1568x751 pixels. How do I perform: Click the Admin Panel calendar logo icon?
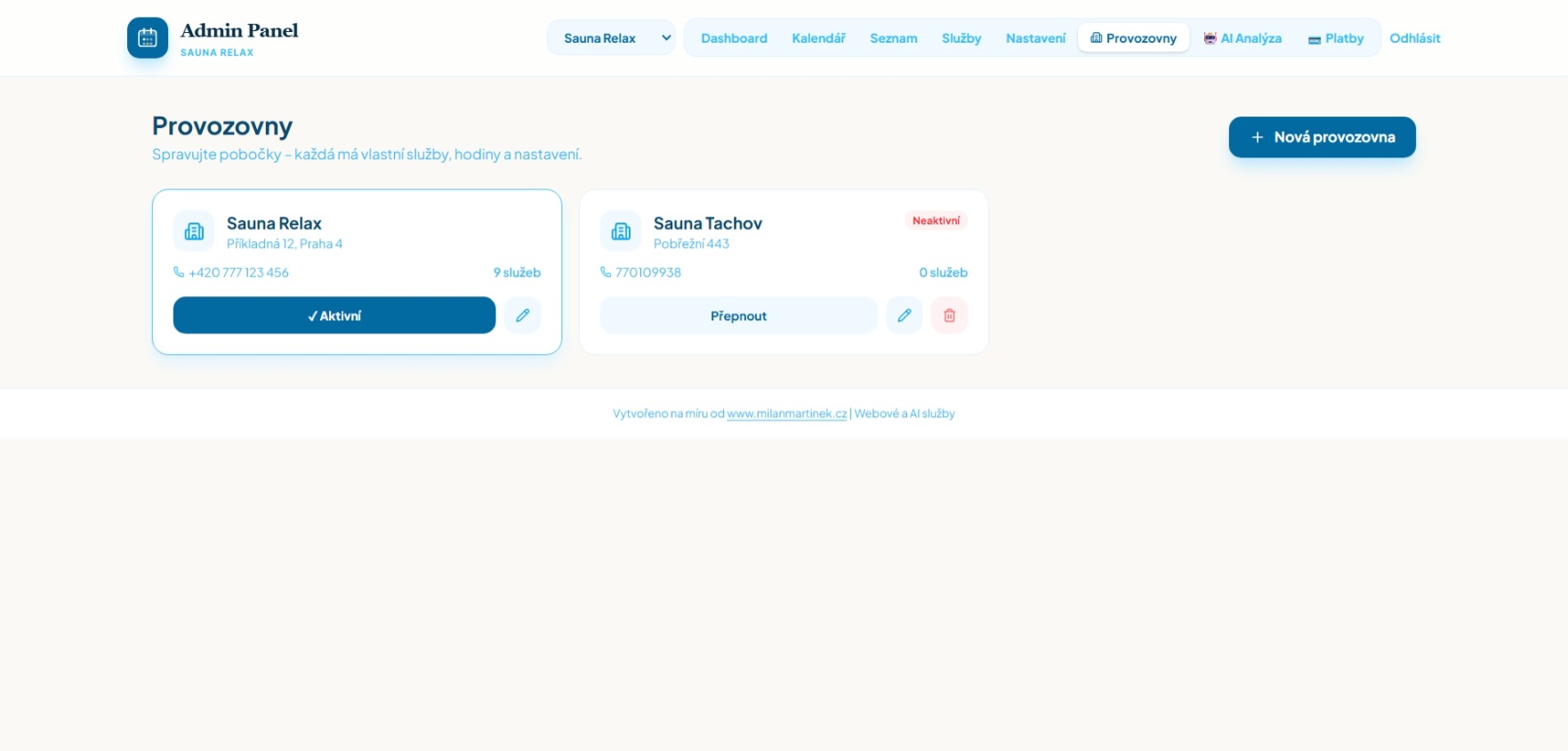point(148,38)
